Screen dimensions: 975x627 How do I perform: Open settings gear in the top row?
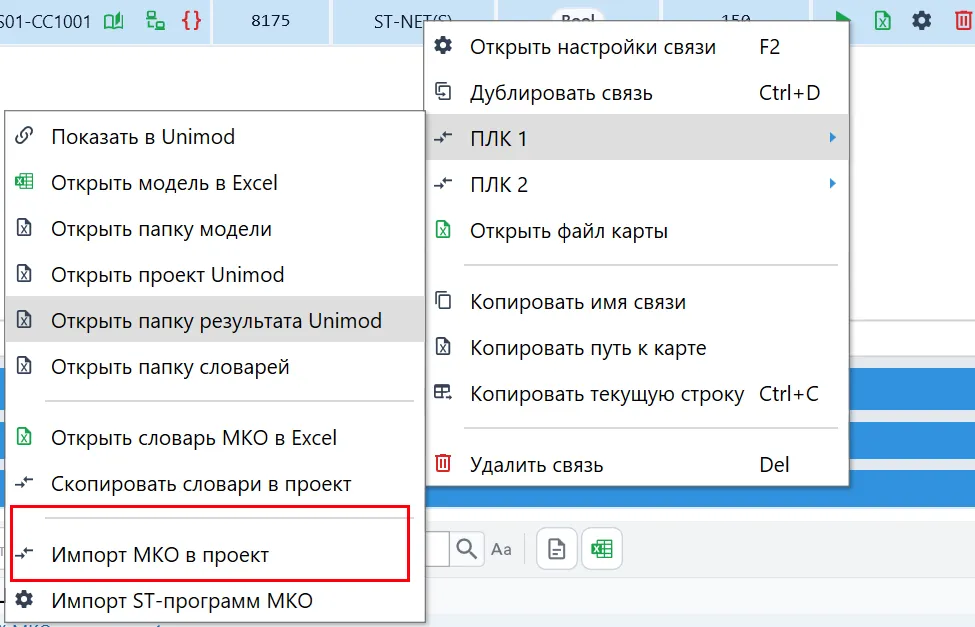[x=922, y=21]
